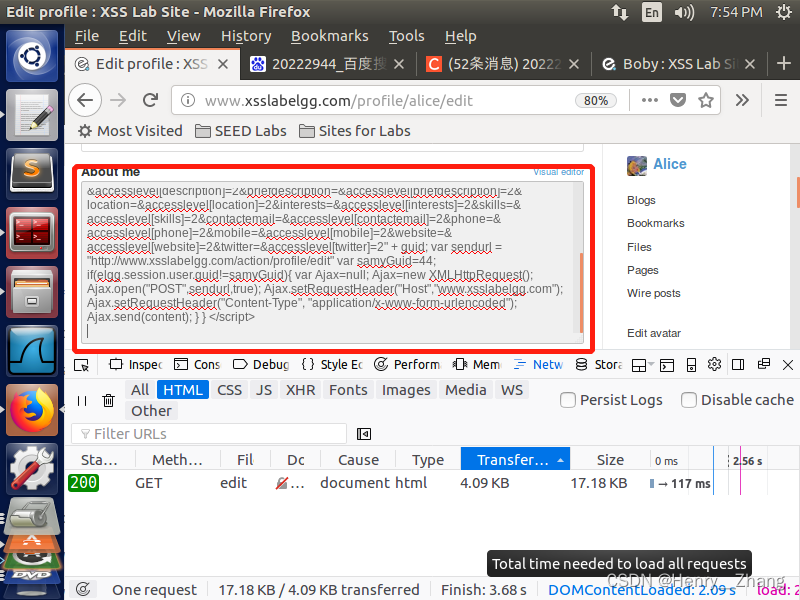Open site info icon in the address bar
Screen dimensions: 800x600
[x=188, y=101]
